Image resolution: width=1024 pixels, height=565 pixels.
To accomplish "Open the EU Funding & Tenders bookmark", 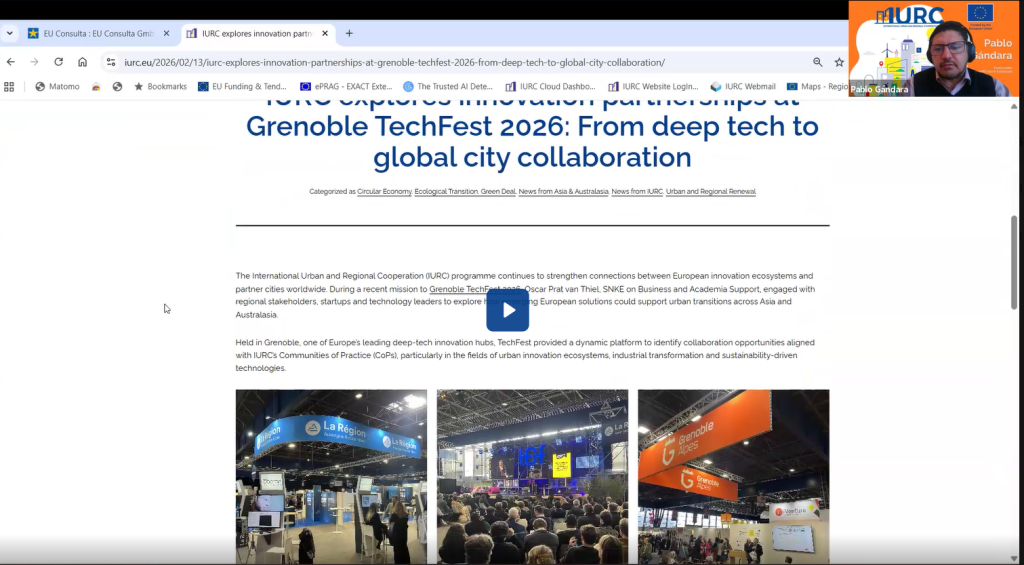I will [x=242, y=87].
